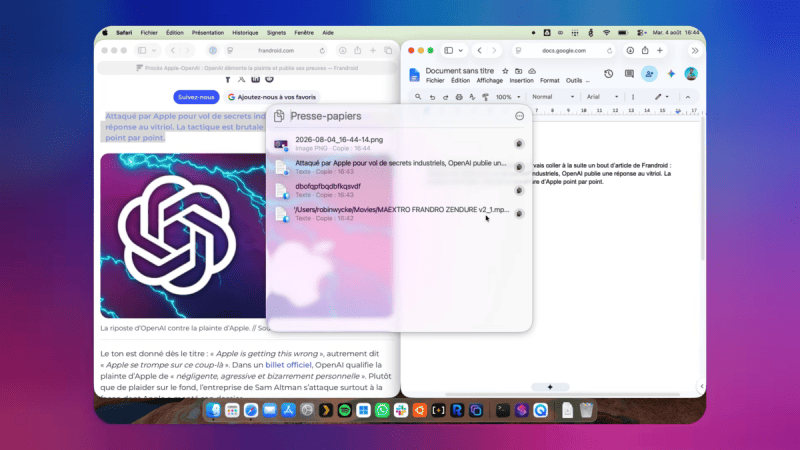
Task: Click the print icon in Docs toolbar
Action: click(459, 97)
